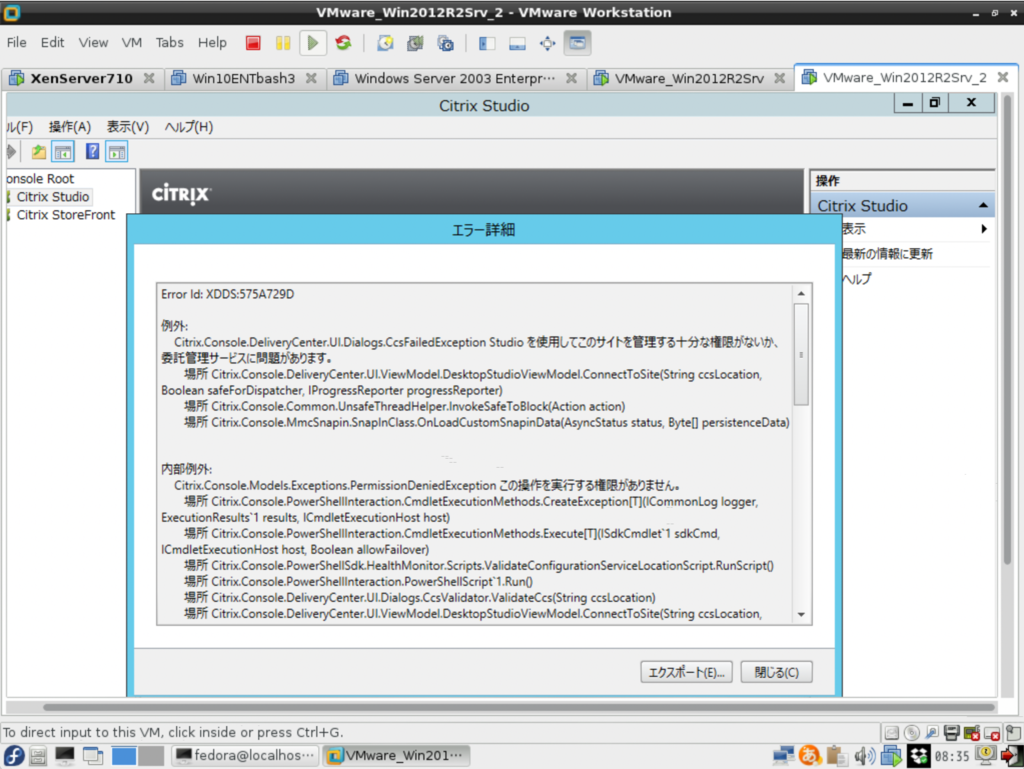Click the MMC show/hide console tree icon
Image resolution: width=1024 pixels, height=769 pixels.
pos(63,152)
